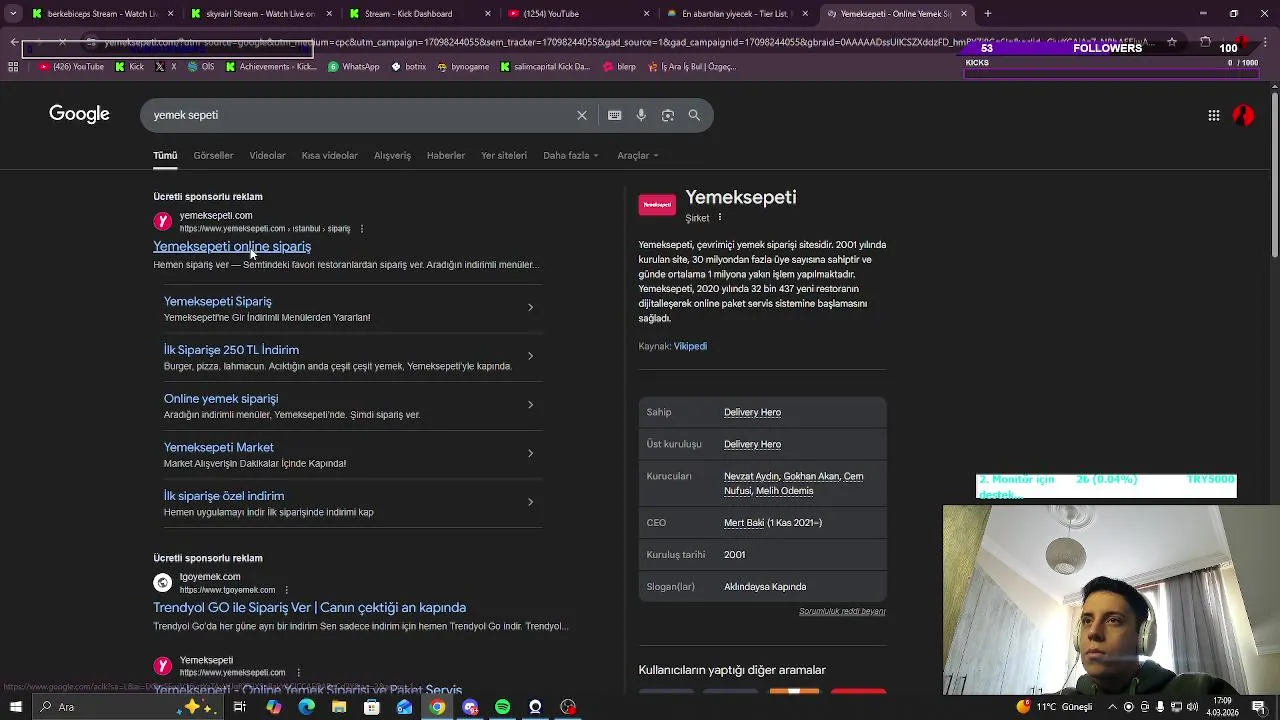Viewport: 1280px width, 720px height.
Task: Open the Google account profile avatar
Action: pyautogui.click(x=1243, y=115)
